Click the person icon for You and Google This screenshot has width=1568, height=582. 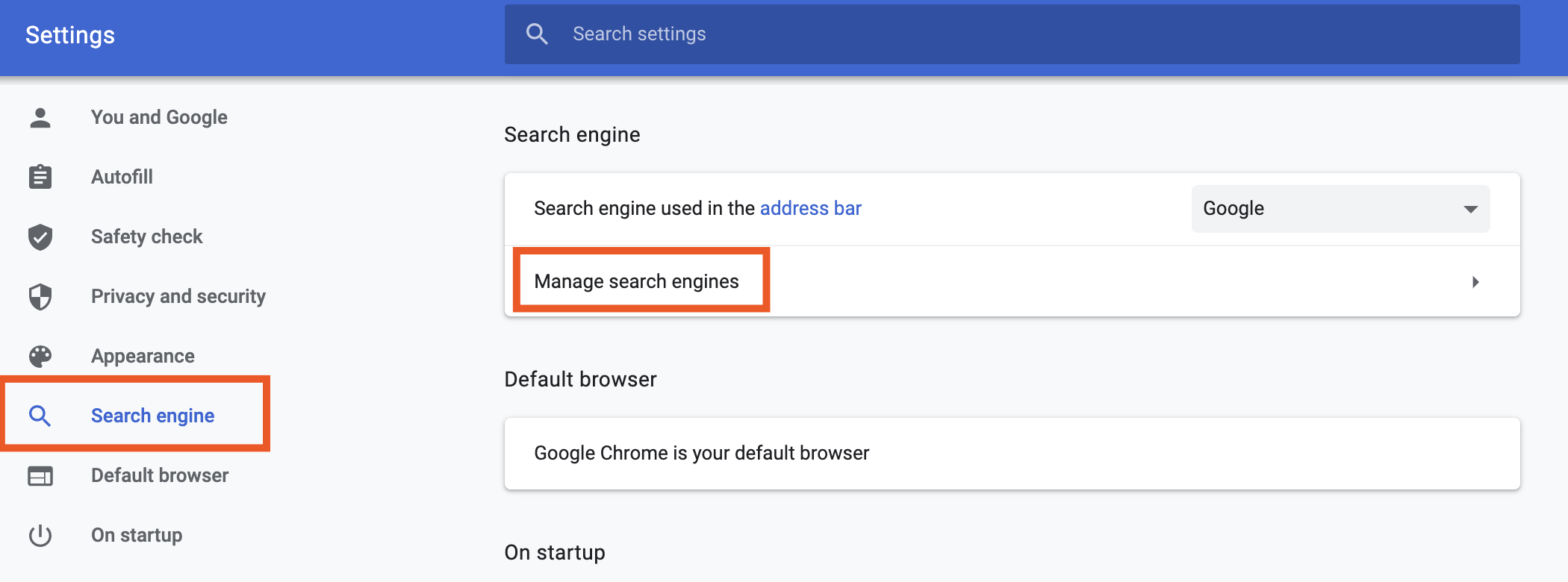pos(40,117)
